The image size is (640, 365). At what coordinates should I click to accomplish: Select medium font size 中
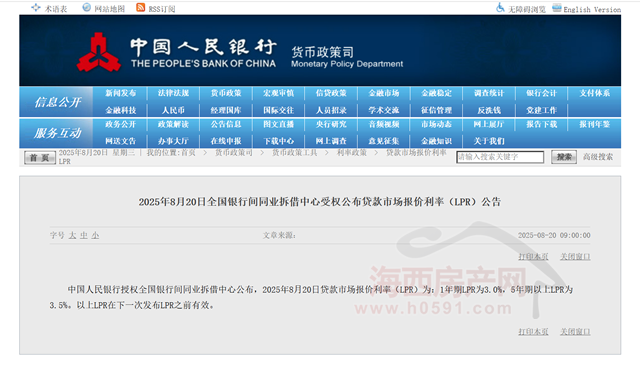point(84,236)
